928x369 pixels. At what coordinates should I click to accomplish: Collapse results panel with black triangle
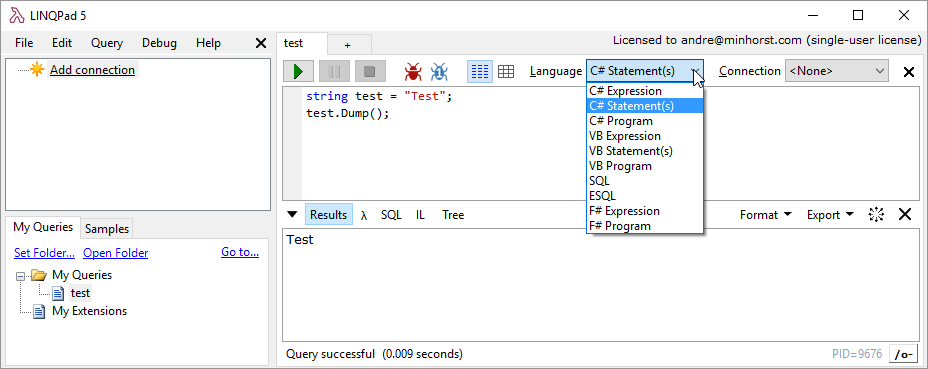point(292,214)
